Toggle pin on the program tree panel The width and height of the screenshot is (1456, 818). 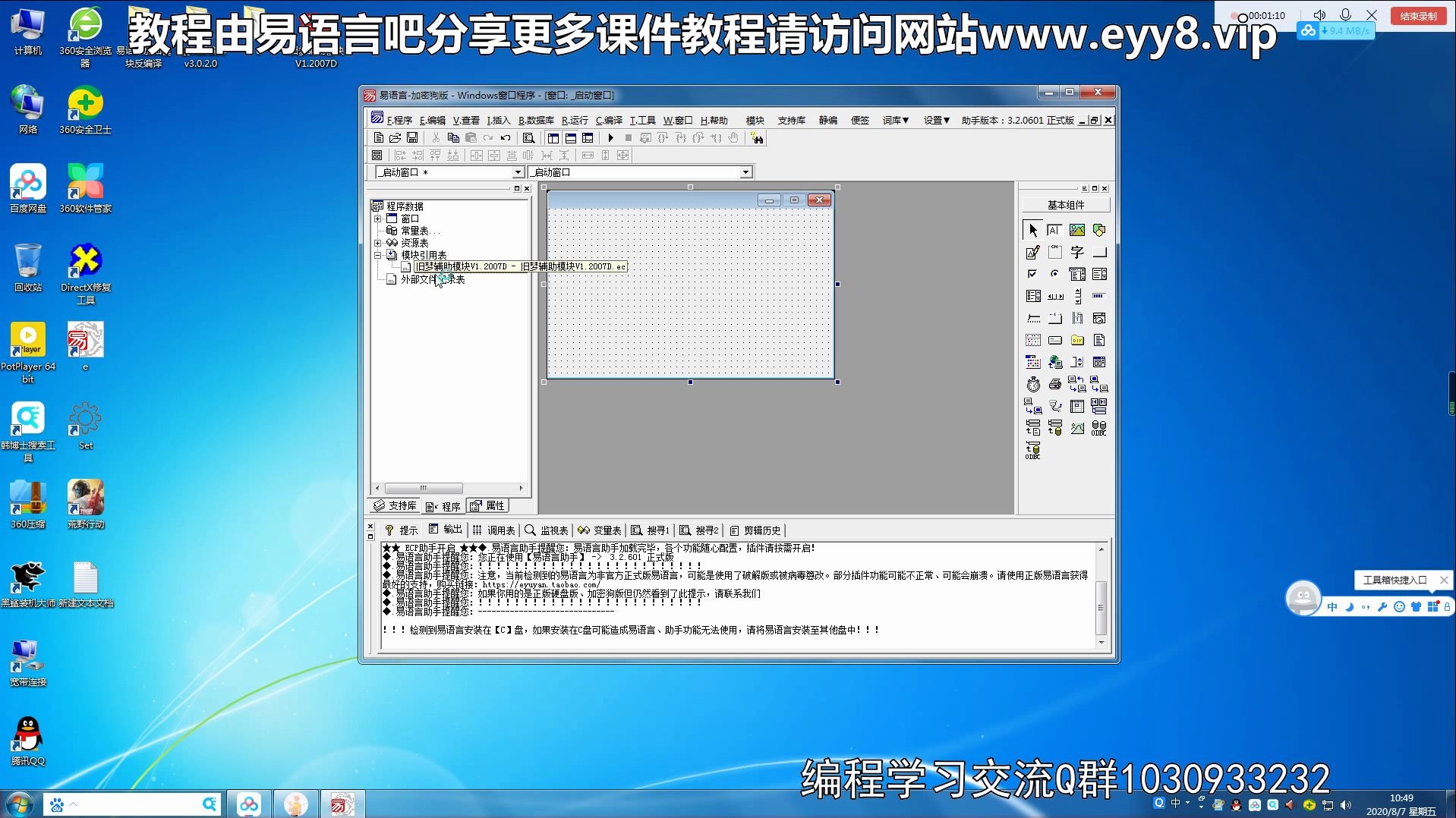pos(517,188)
